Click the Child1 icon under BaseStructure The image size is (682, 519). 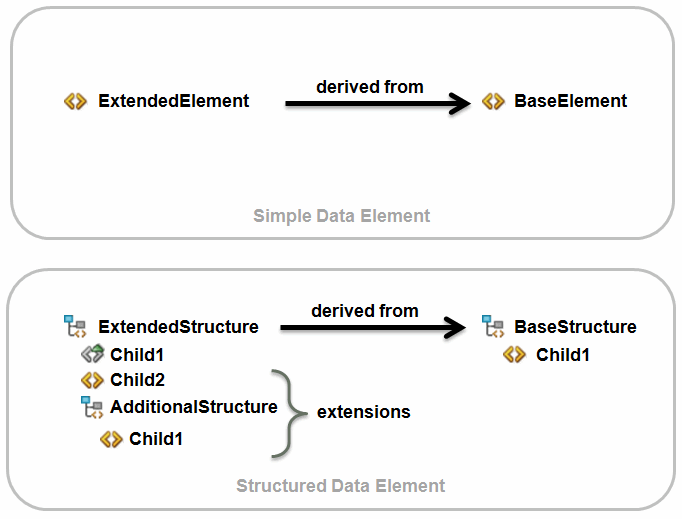(514, 354)
